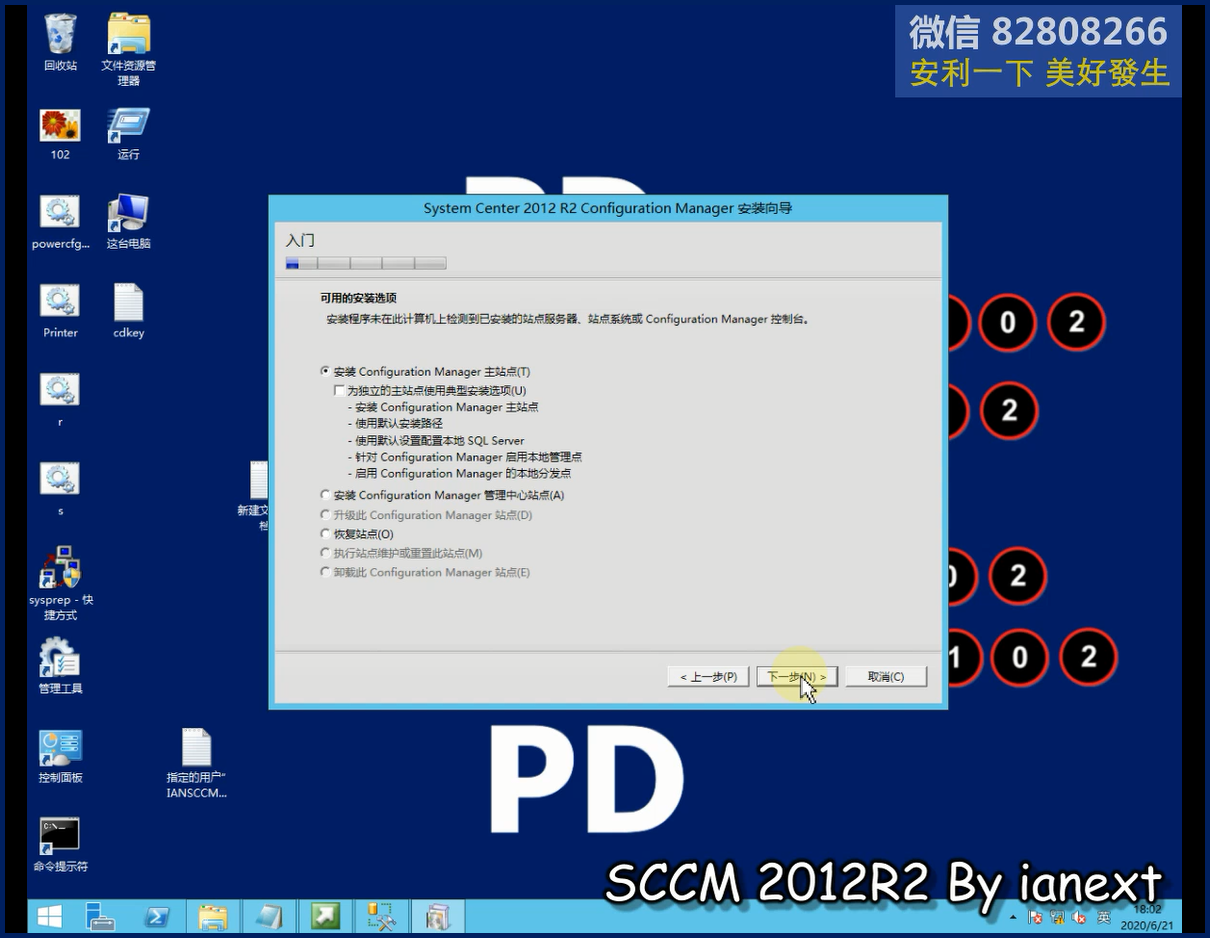Open the cdkey text file
This screenshot has height=938, width=1210.
pyautogui.click(x=128, y=311)
